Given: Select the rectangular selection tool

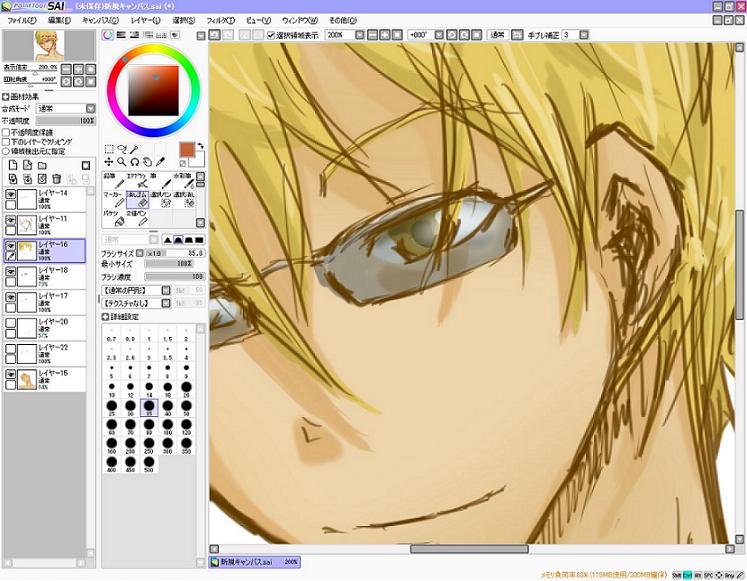Looking at the screenshot, I should pos(109,150).
